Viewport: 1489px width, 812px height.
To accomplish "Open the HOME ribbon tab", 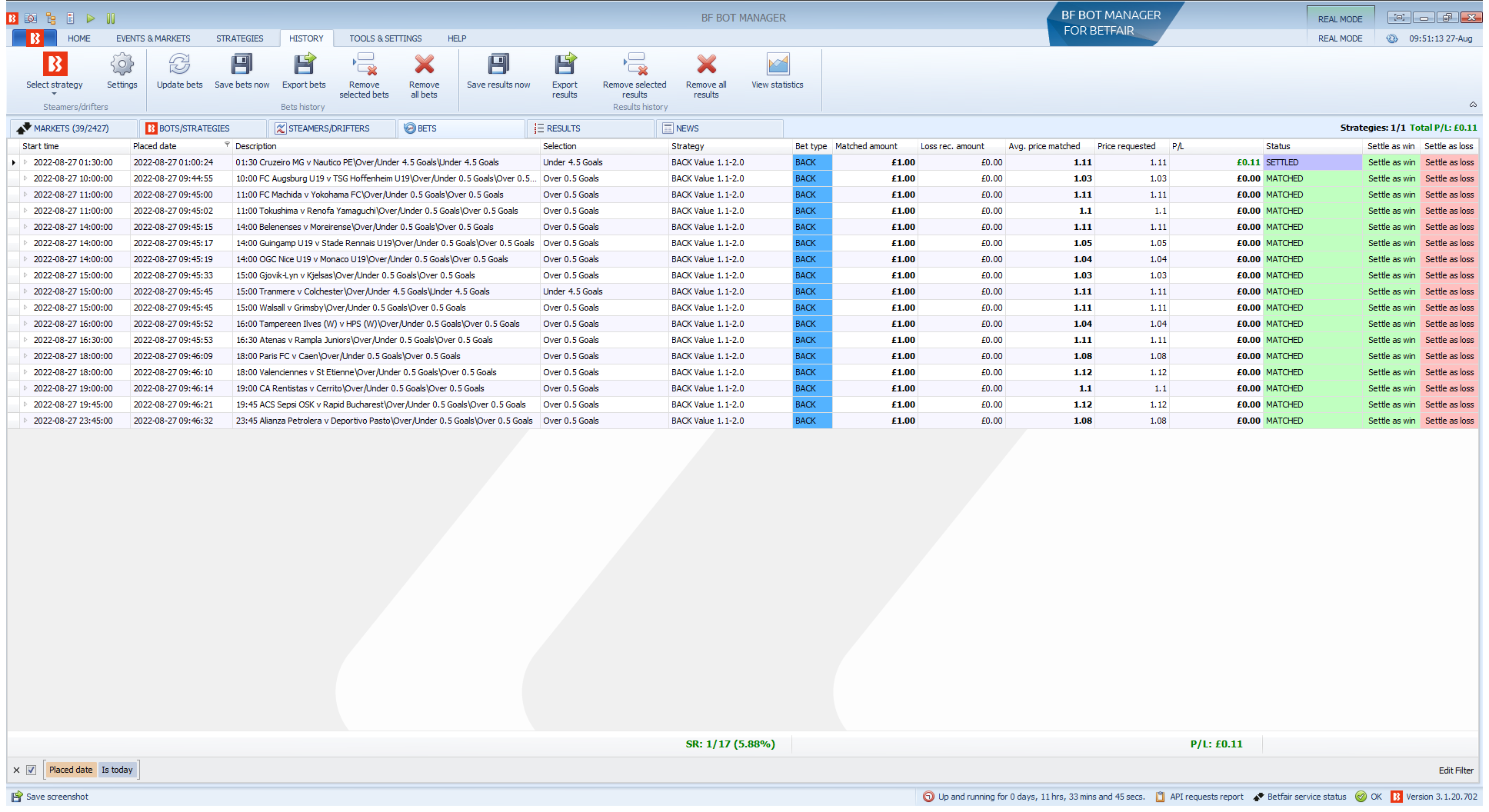I will 78,38.
